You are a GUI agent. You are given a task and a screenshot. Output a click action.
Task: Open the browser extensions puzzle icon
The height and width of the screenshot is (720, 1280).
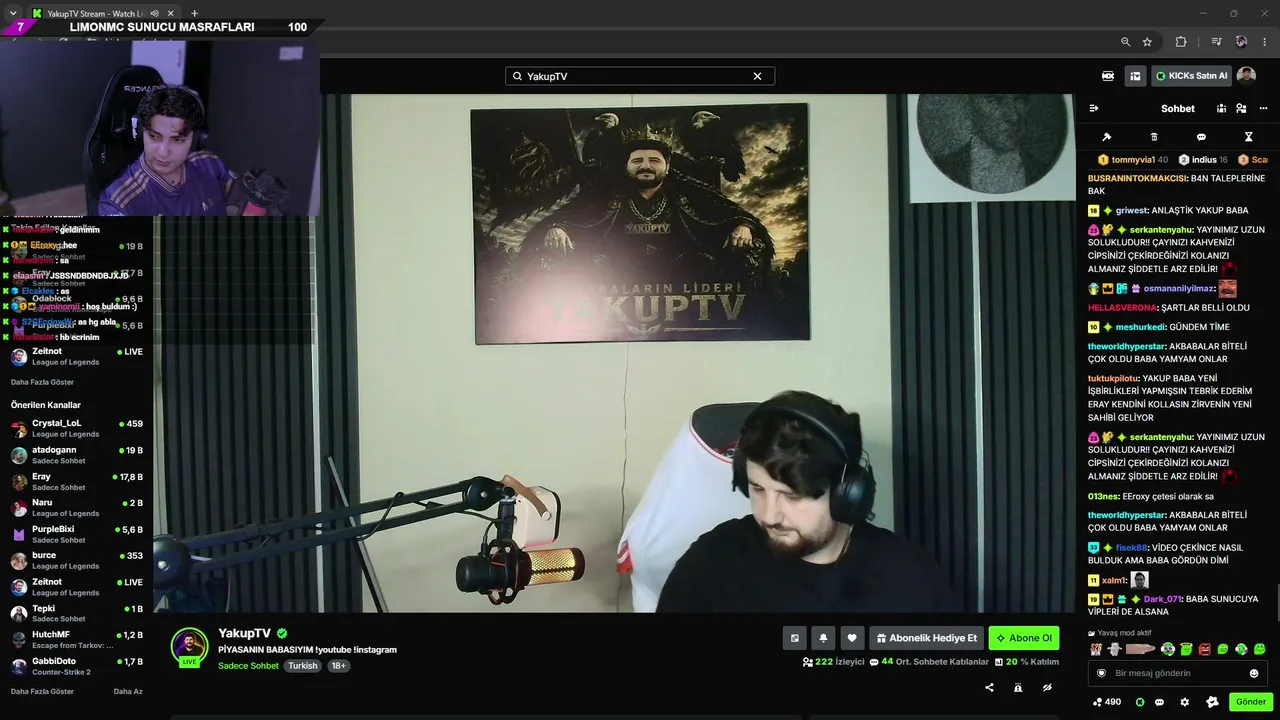coord(1181,42)
